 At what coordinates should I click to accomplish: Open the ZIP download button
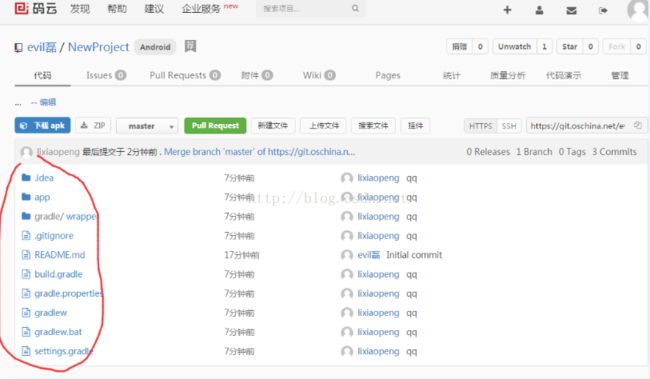[x=93, y=125]
